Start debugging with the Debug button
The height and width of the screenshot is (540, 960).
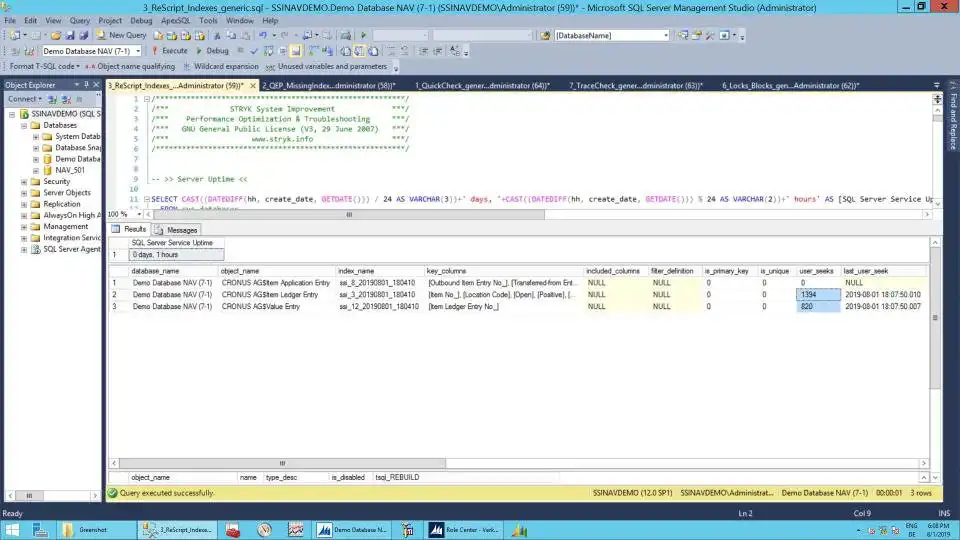(212, 51)
